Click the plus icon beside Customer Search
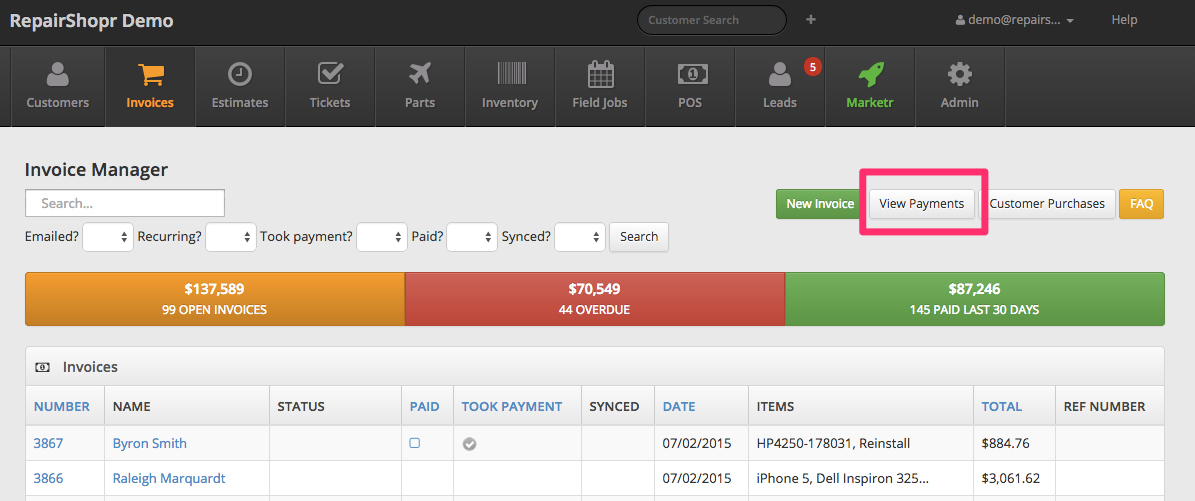 [810, 20]
